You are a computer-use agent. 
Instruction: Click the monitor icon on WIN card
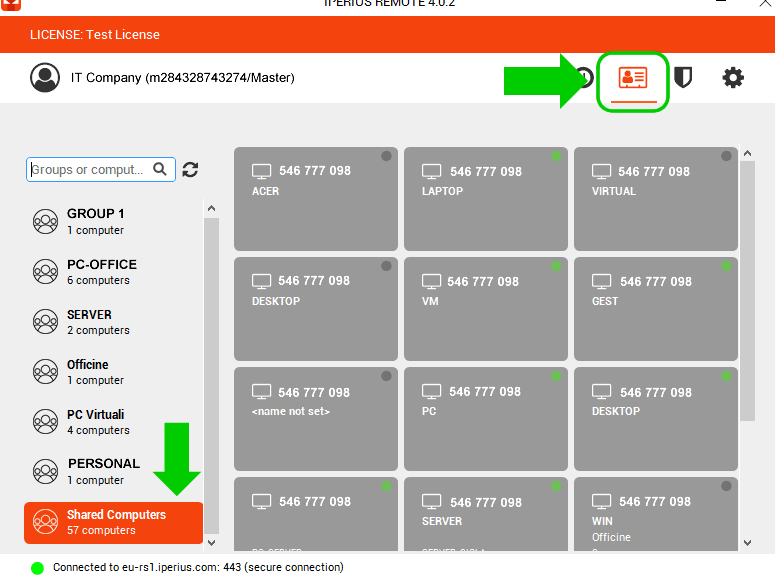click(602, 501)
